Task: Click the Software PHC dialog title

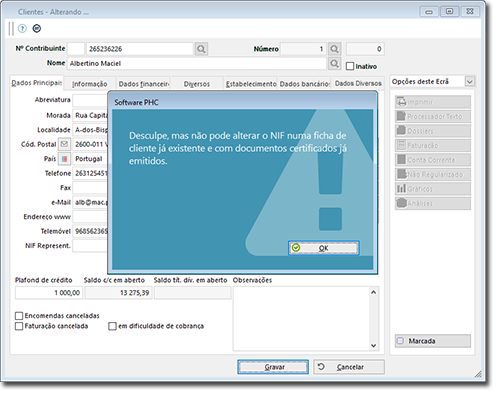Action: [136, 102]
